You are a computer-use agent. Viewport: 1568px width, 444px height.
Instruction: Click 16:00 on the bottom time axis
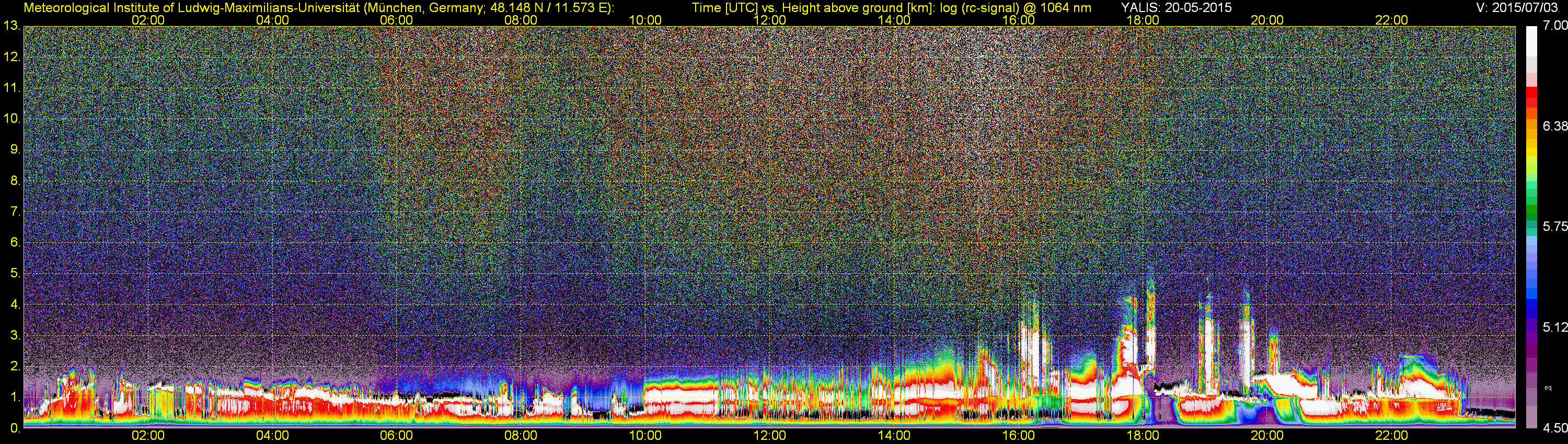(1018, 436)
